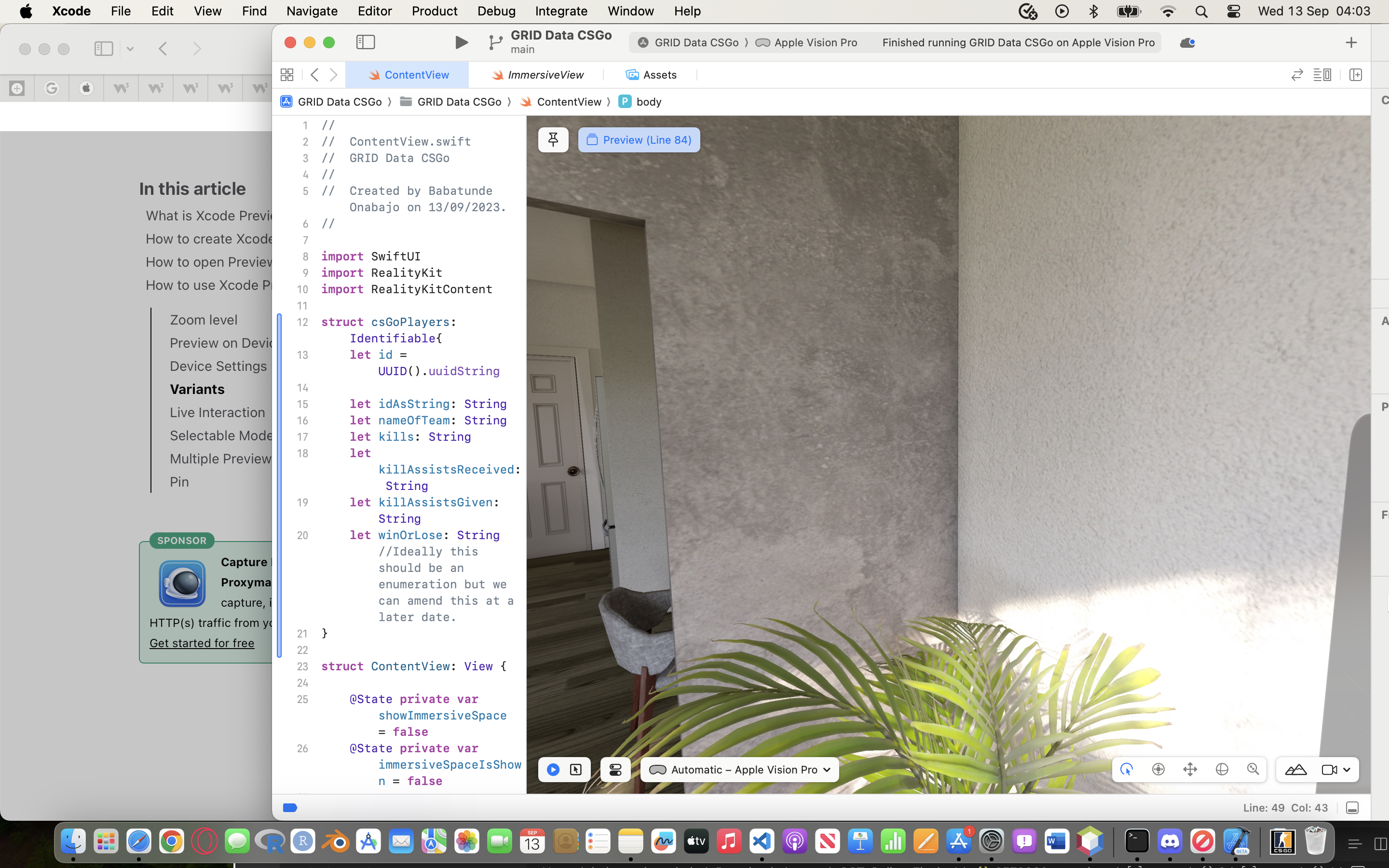Image resolution: width=1389 pixels, height=868 pixels.
Task: Add editor split on right
Action: (x=1355, y=75)
